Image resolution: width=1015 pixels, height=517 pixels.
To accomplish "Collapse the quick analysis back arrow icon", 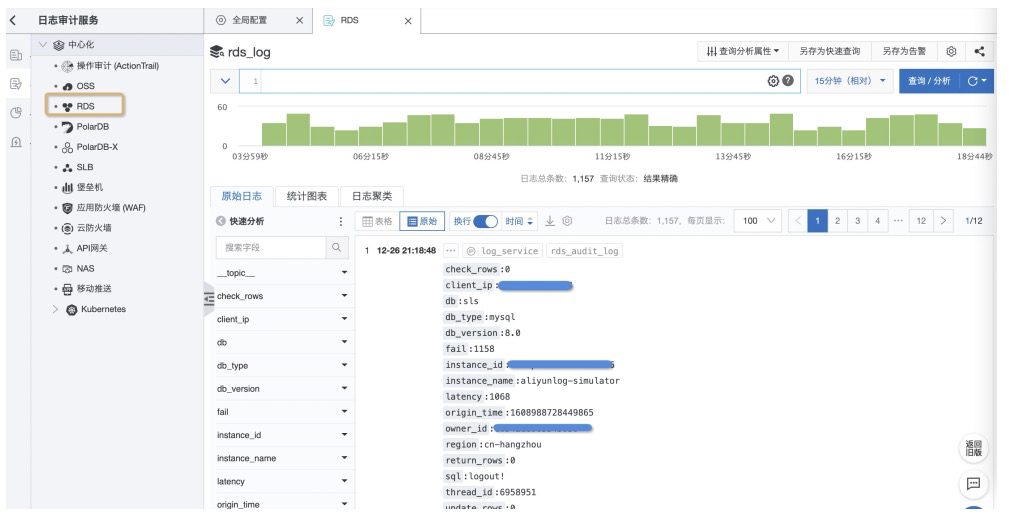I will [x=221, y=221].
